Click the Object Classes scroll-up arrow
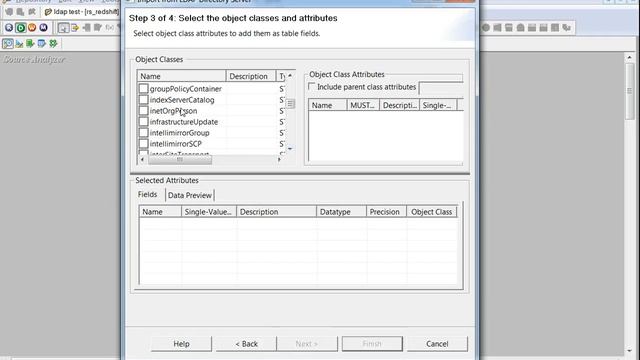 [x=290, y=76]
